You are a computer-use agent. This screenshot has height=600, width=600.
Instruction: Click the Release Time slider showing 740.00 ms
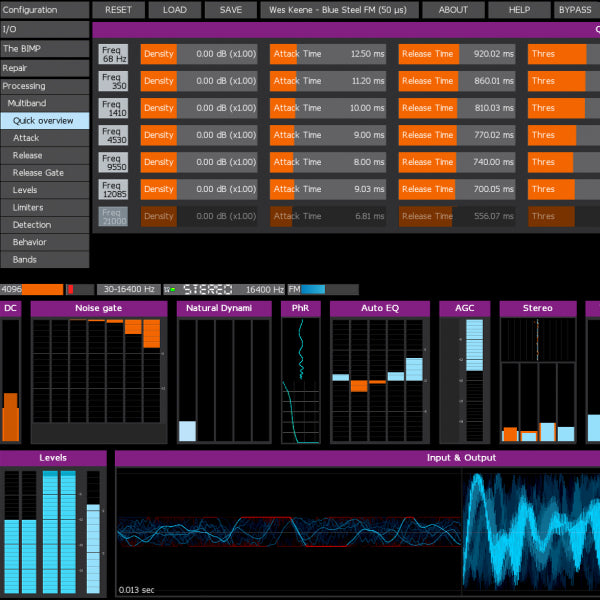click(457, 162)
